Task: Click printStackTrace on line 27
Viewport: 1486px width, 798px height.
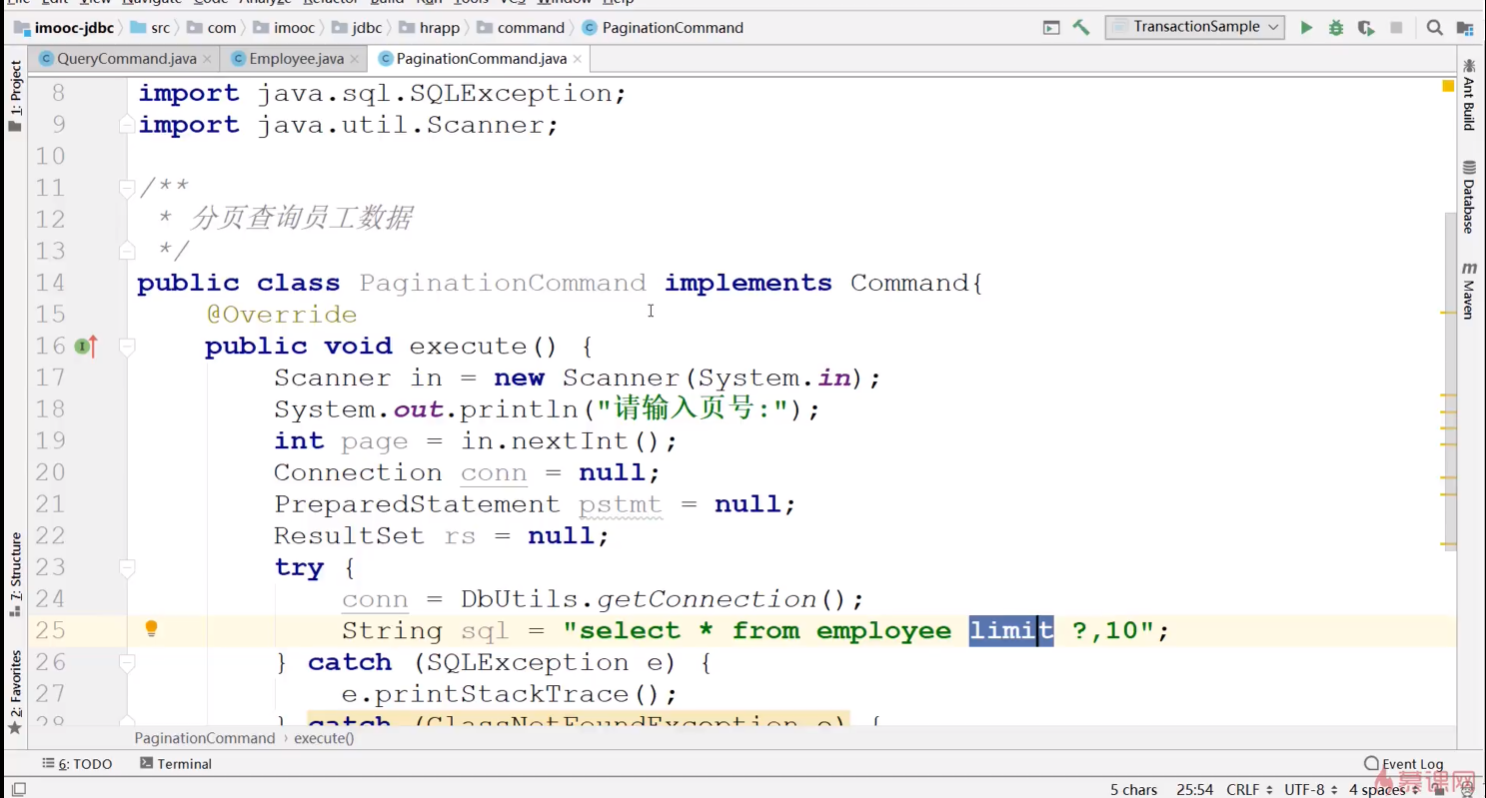Action: tap(501, 694)
